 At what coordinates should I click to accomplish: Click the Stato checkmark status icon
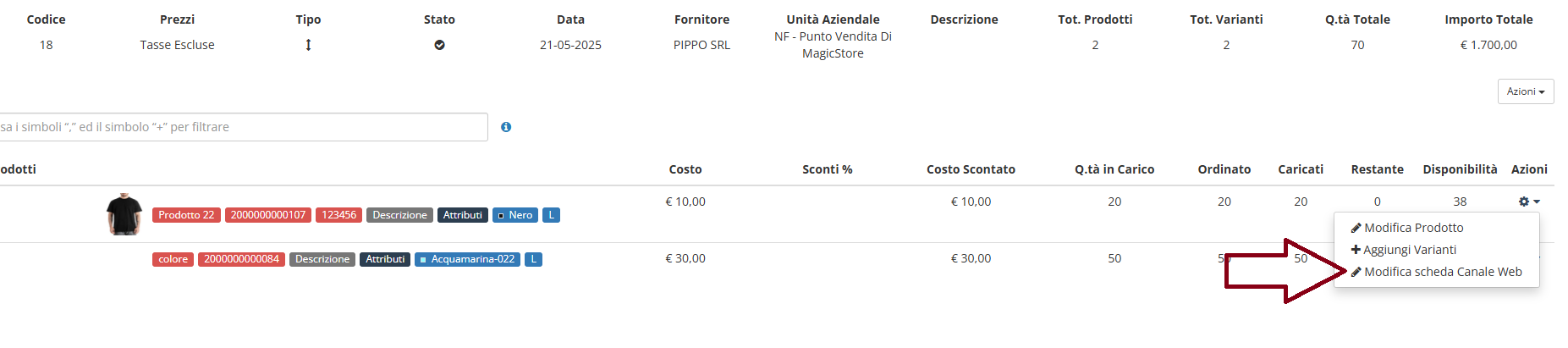click(439, 45)
